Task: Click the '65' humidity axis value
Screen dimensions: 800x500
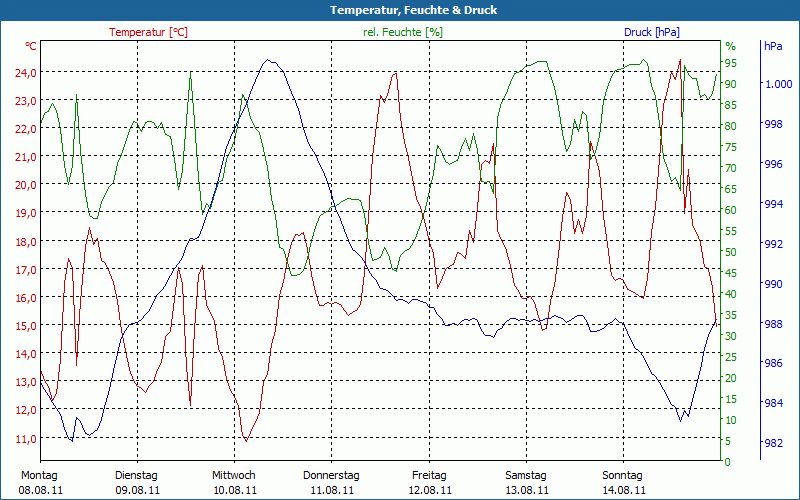Action: coord(731,189)
